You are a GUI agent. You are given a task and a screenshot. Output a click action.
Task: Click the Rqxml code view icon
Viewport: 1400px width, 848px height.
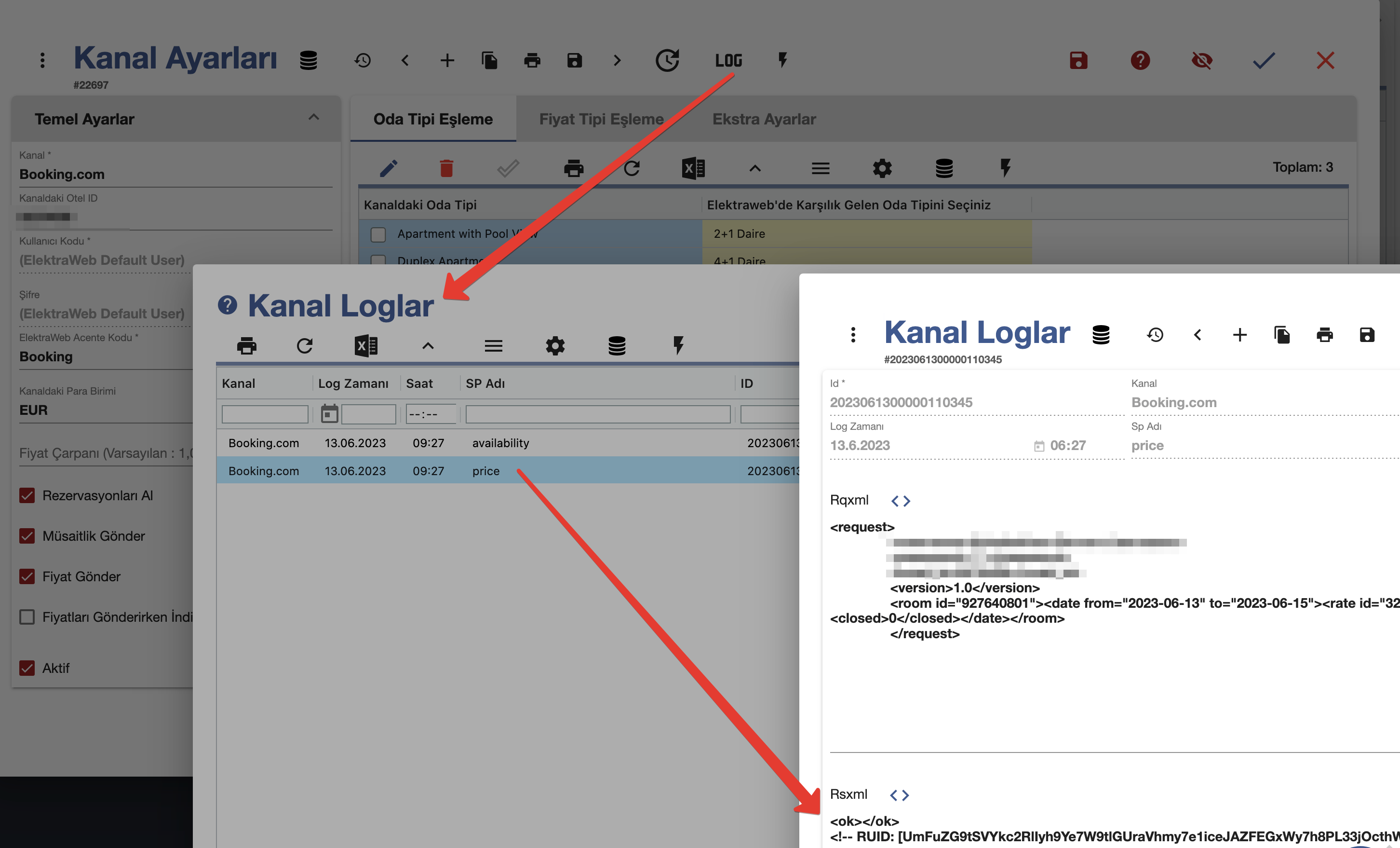pyautogui.click(x=900, y=501)
